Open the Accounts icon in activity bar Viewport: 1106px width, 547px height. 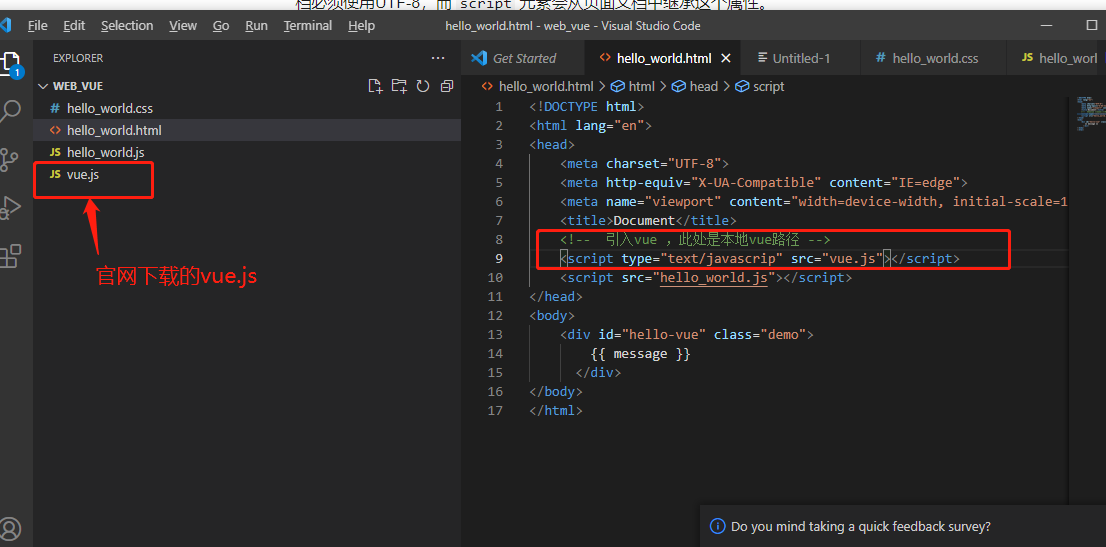coord(10,528)
